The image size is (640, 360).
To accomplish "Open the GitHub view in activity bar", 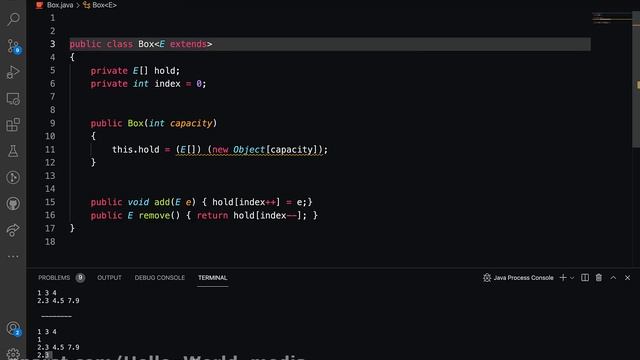I will click(13, 204).
